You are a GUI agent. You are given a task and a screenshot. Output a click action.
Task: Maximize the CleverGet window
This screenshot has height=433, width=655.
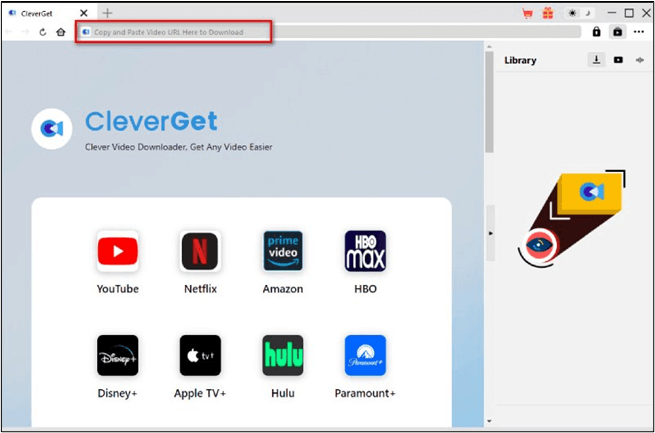(629, 13)
